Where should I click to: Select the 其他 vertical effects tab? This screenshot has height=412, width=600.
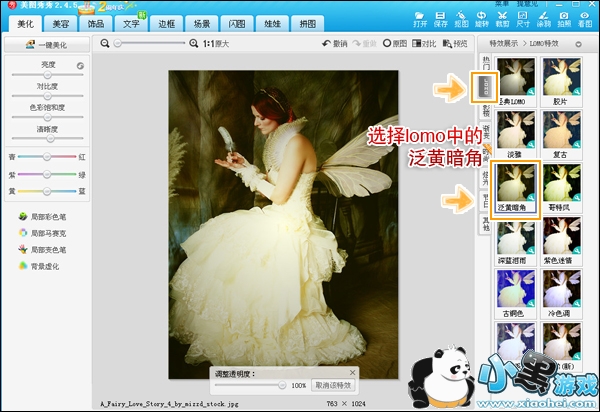pyautogui.click(x=486, y=224)
